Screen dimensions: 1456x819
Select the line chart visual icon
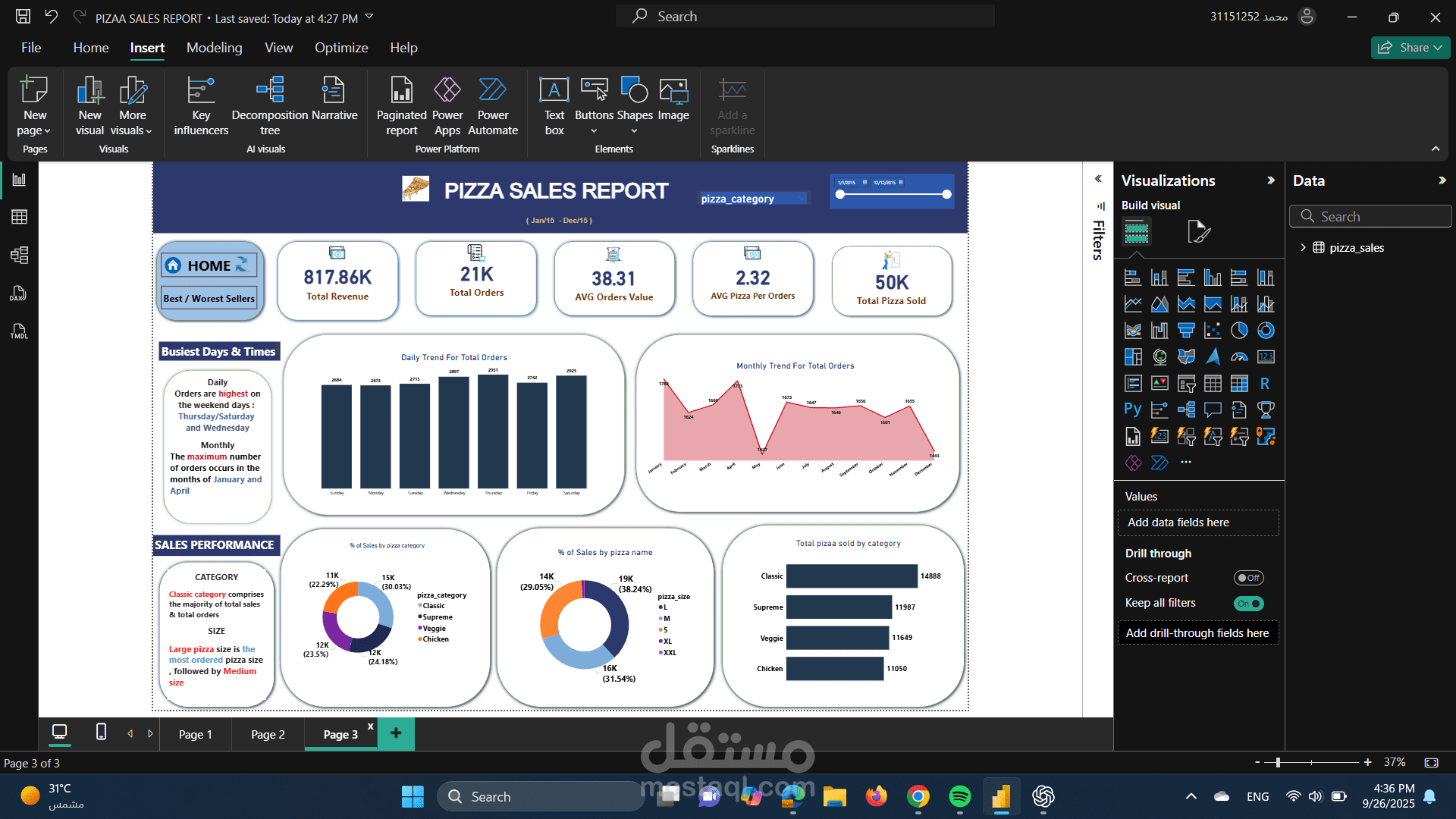coord(1132,304)
